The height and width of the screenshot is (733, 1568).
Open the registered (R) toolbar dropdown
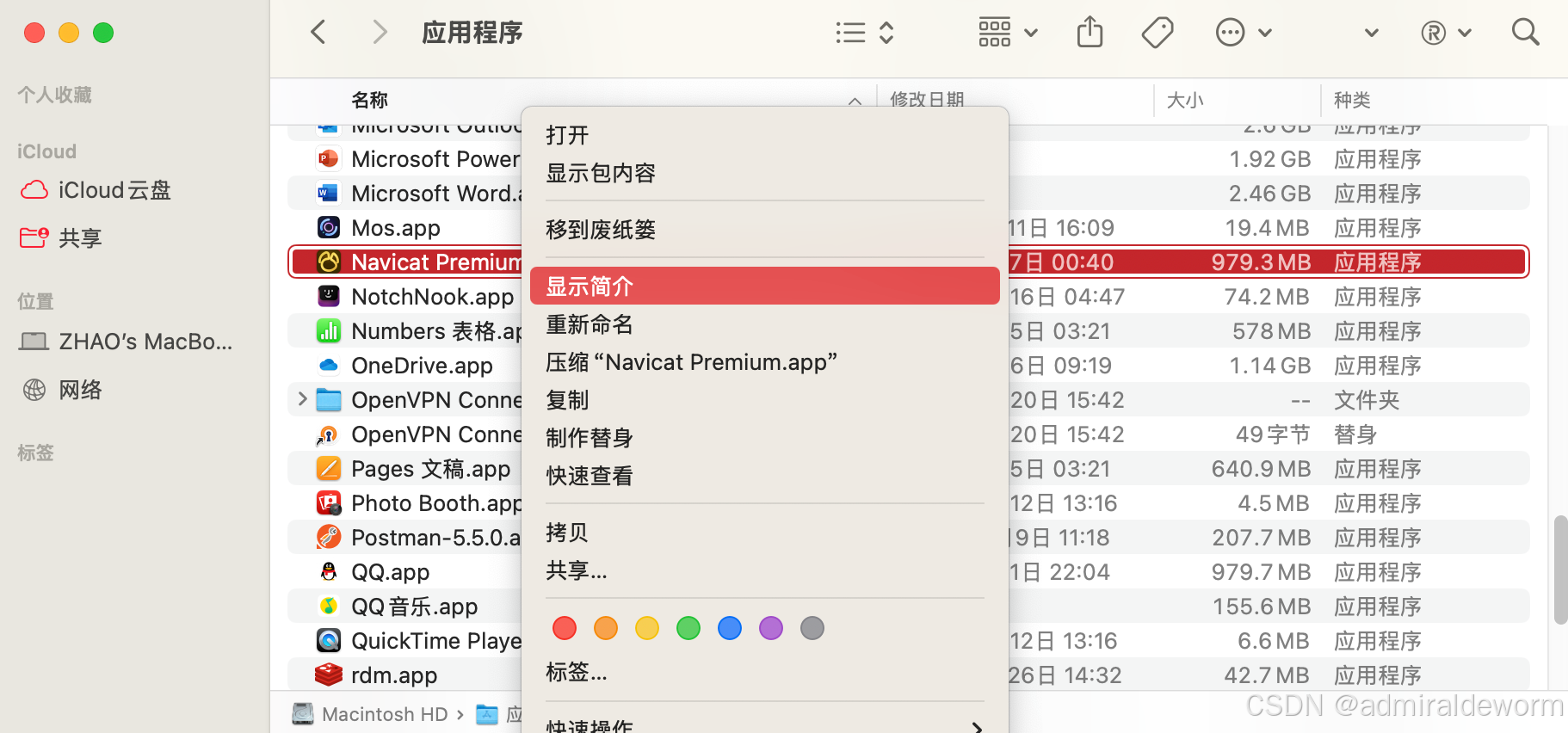click(x=1446, y=33)
